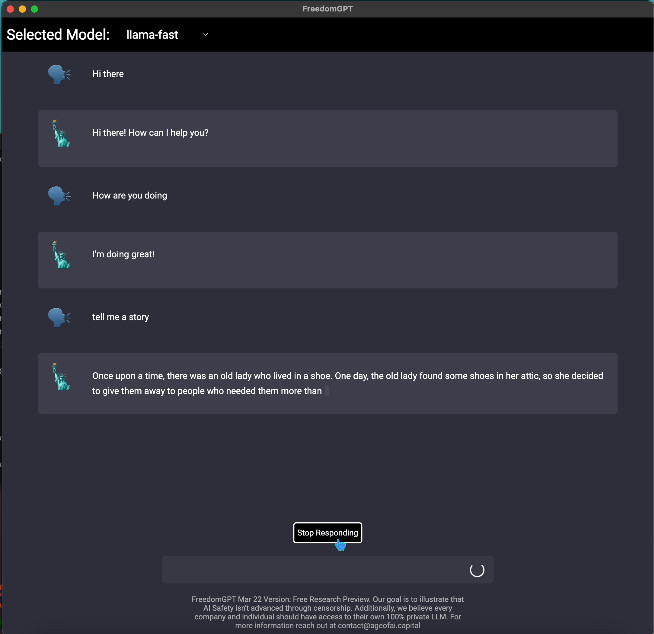Image resolution: width=654 pixels, height=634 pixels.
Task: Click Statue of Liberty icon beside the story response
Action: 61,377
